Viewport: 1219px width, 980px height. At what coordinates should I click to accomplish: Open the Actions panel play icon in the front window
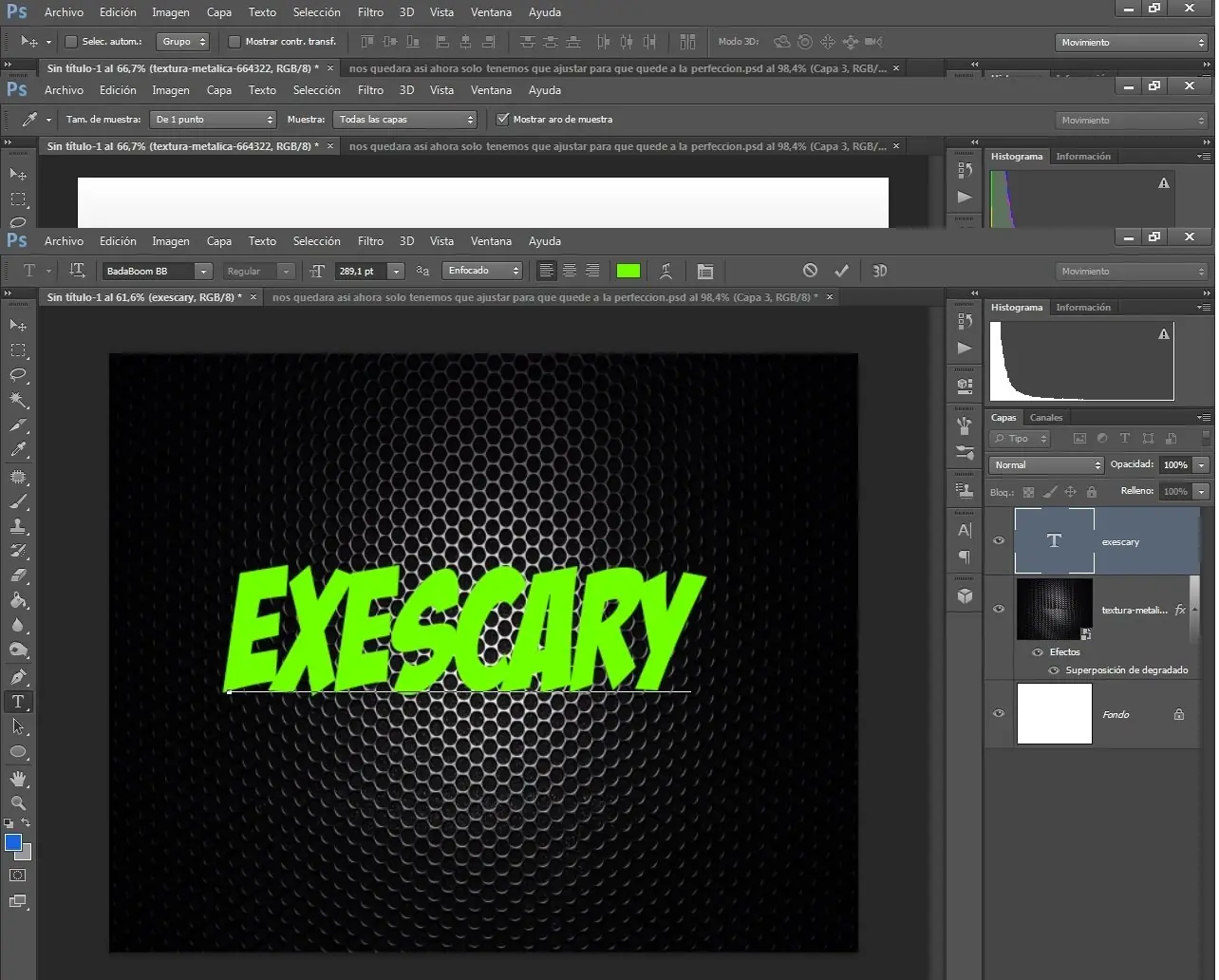[965, 348]
